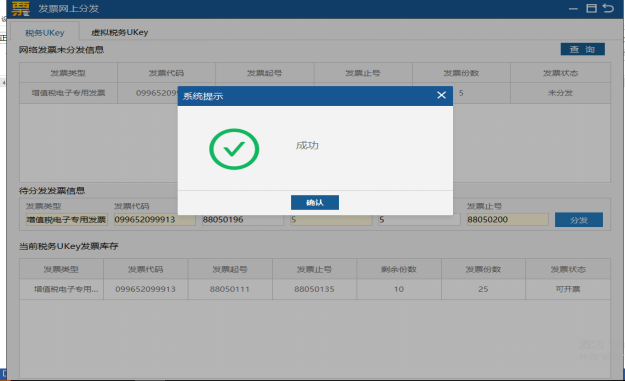Click the 未分发 status cell
625x381 pixels.
[x=560, y=93]
